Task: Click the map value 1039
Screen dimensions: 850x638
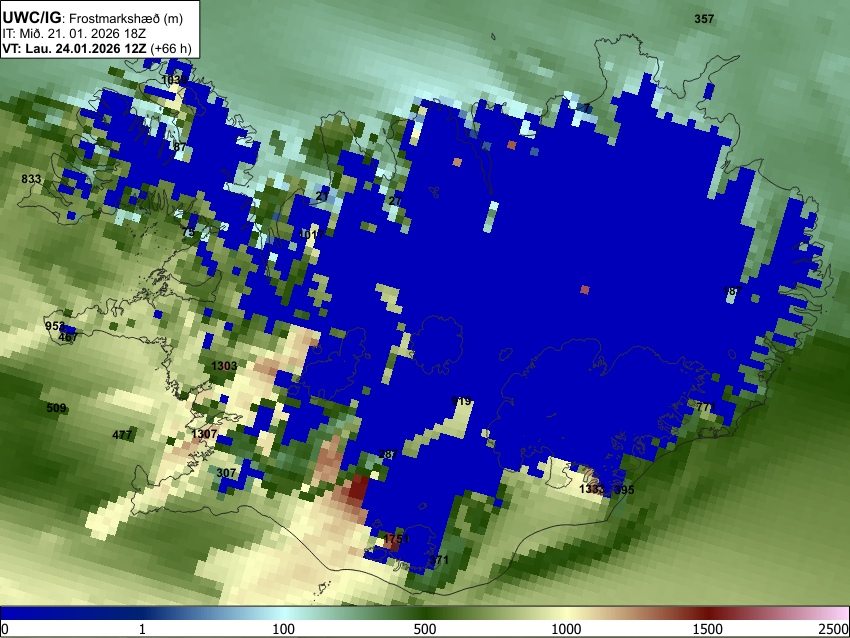Action: (174, 80)
